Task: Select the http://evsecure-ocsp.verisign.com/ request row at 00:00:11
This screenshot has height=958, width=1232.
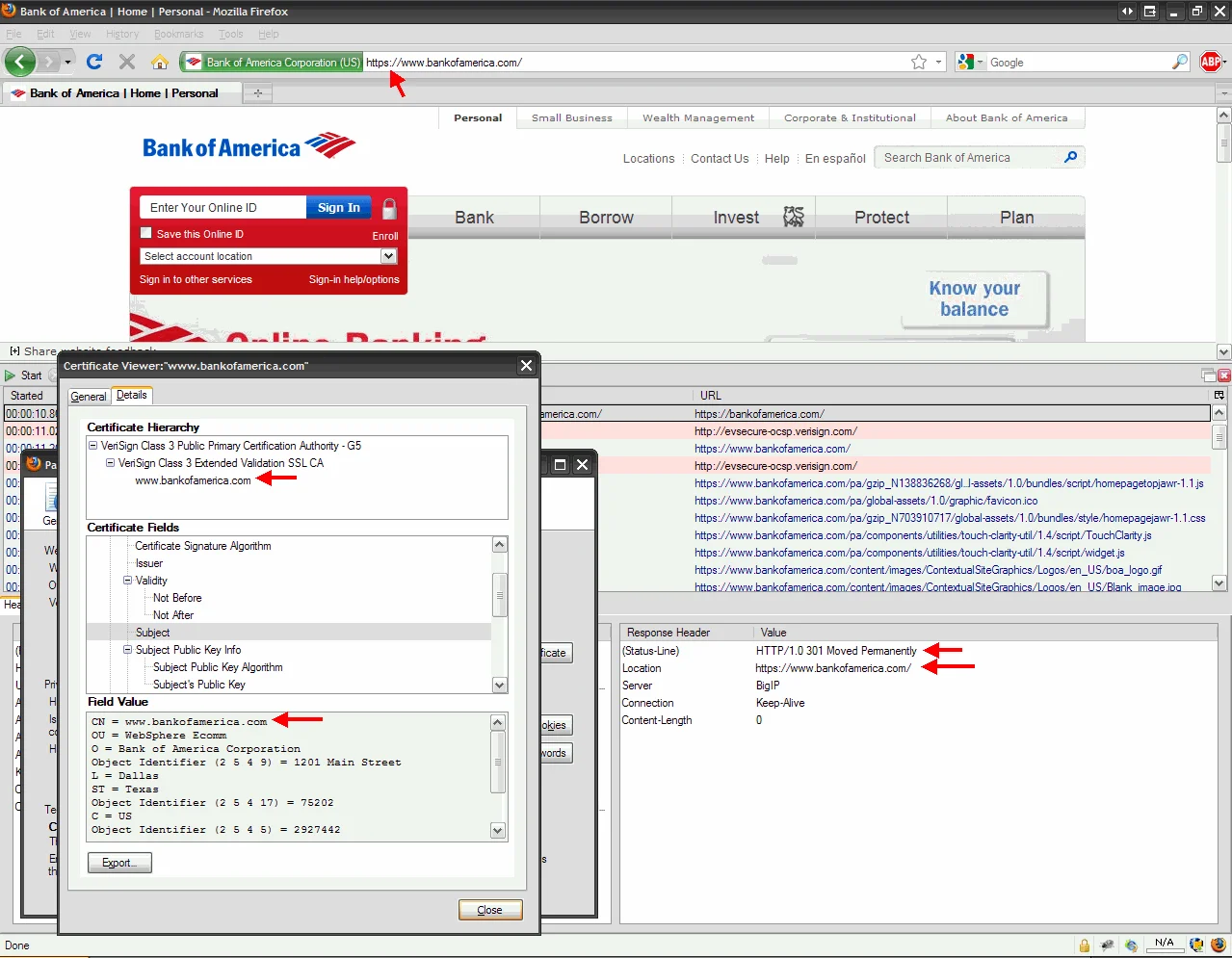Action: pos(607,431)
